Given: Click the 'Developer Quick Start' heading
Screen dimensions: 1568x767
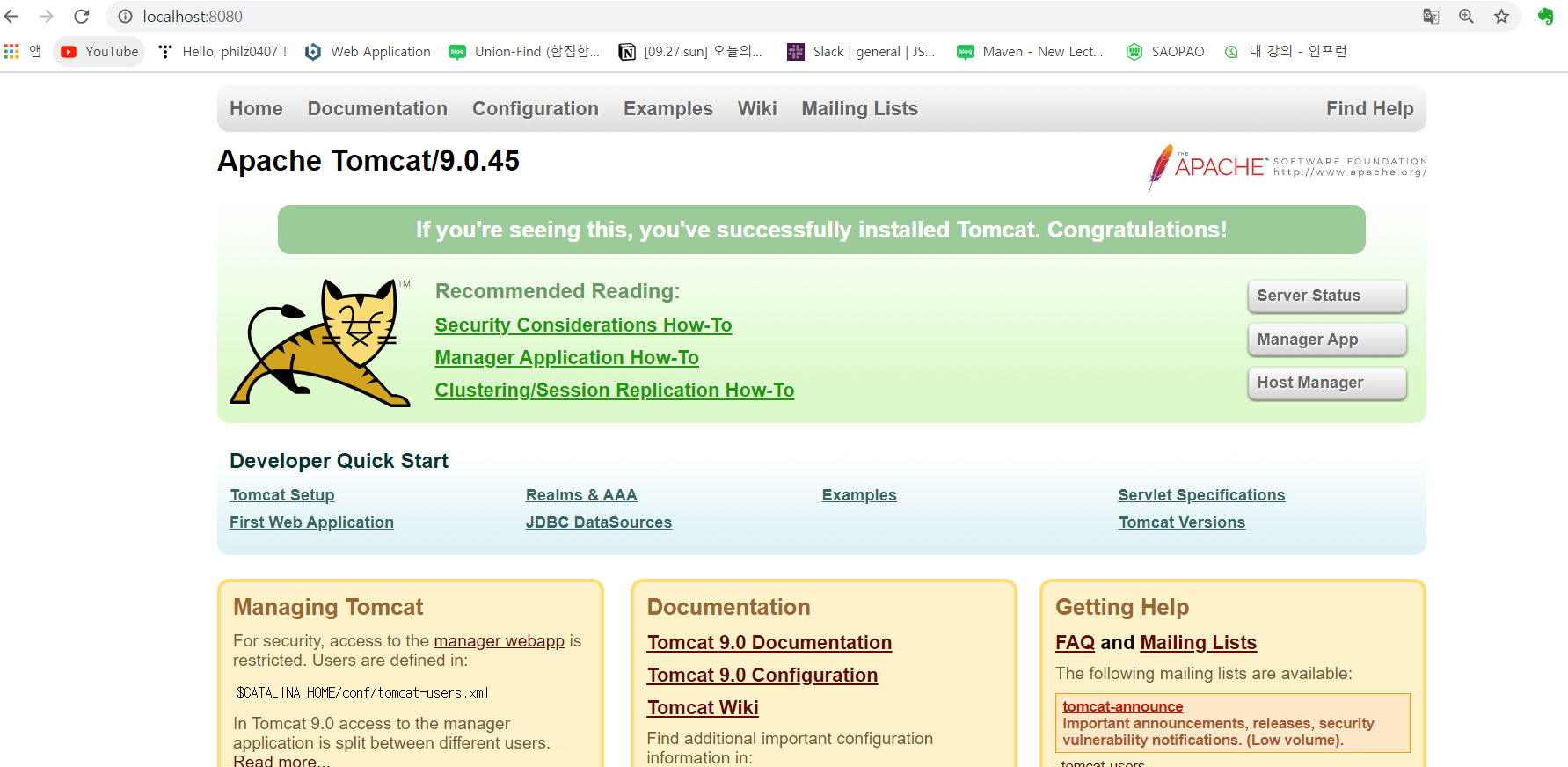Looking at the screenshot, I should tap(339, 461).
